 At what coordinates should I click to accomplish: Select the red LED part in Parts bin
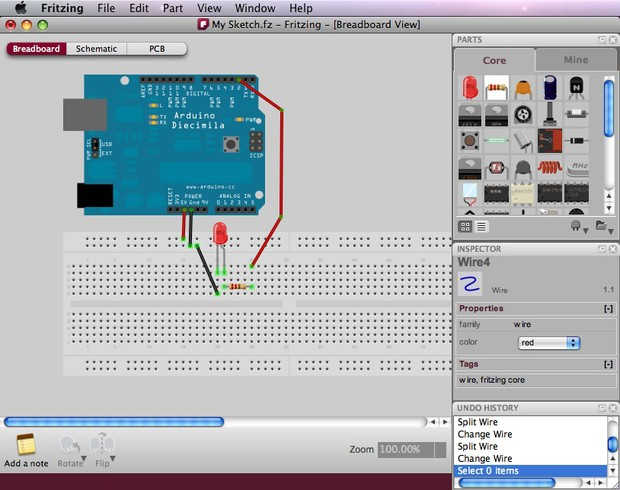(470, 88)
